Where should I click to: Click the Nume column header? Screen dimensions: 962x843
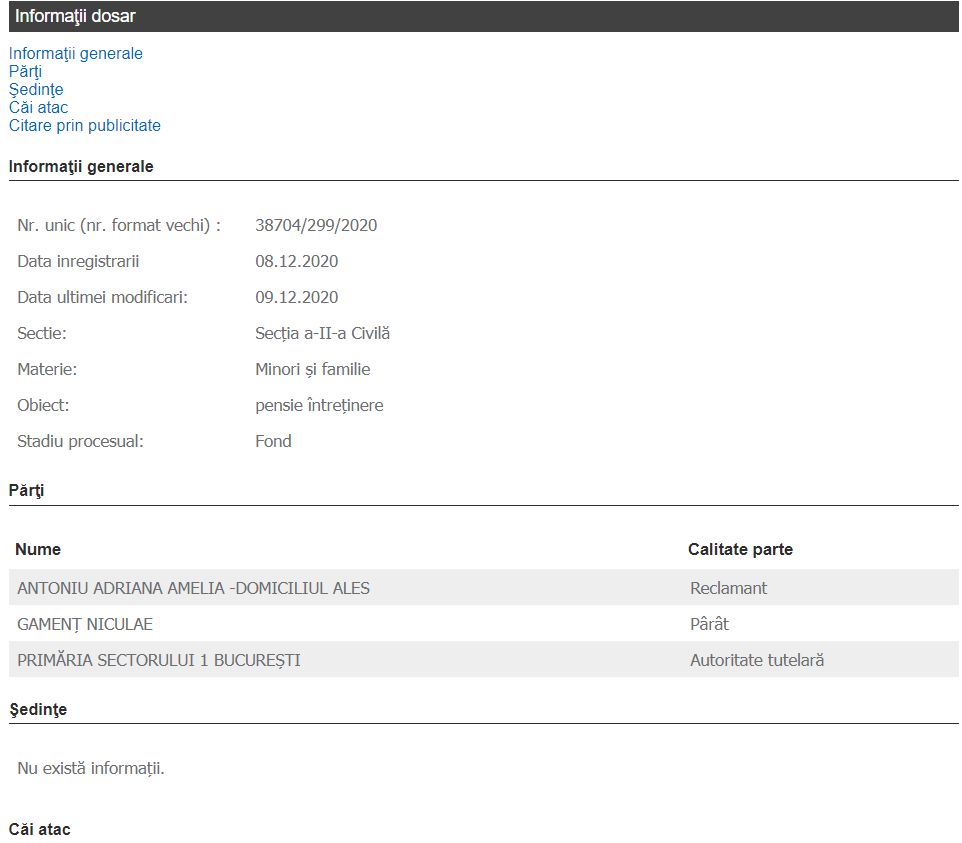38,550
